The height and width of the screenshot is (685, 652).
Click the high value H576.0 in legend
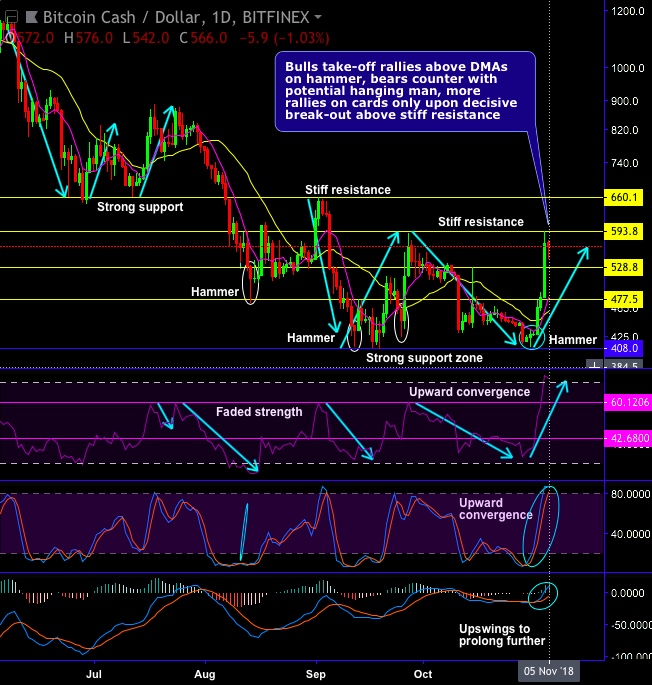[88, 38]
